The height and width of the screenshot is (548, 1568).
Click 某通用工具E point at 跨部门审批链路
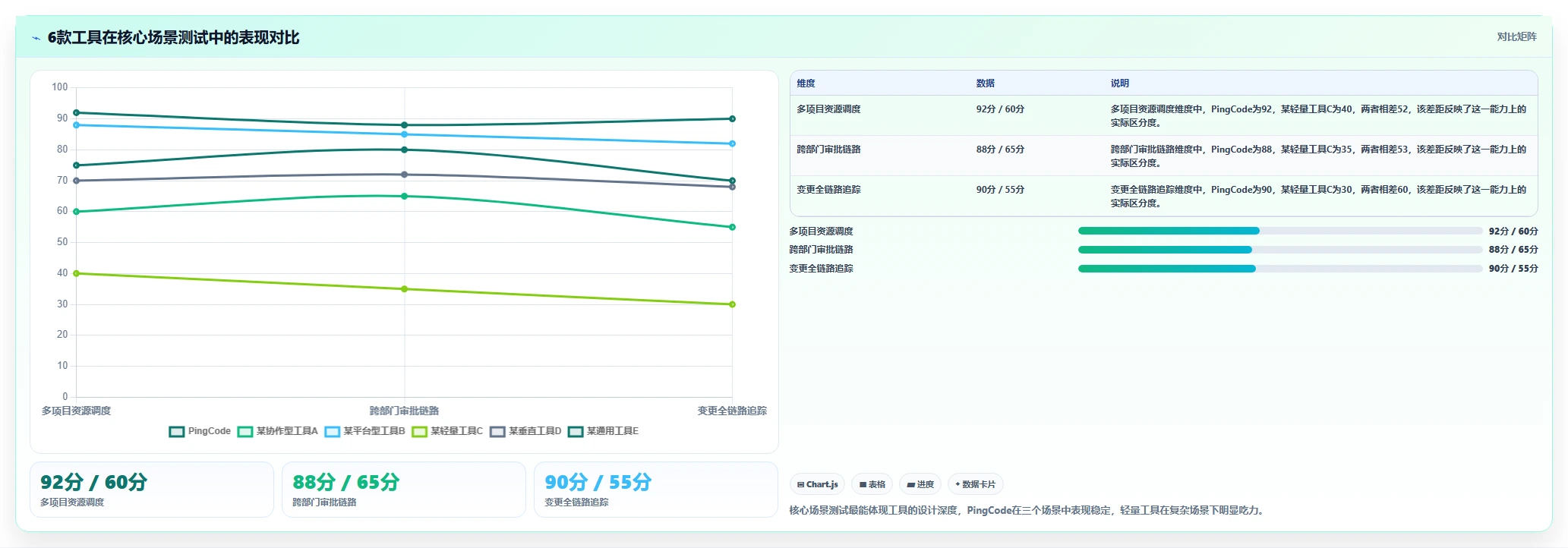[404, 150]
